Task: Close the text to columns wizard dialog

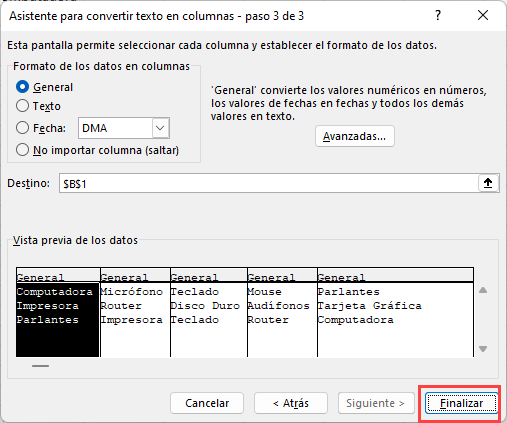Action: tap(483, 15)
